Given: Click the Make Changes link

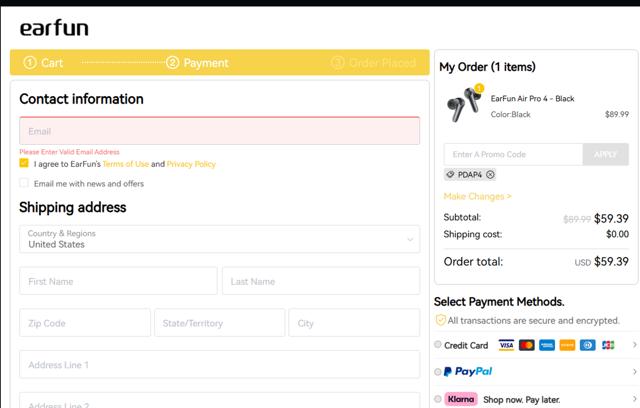Looking at the screenshot, I should pos(477,197).
